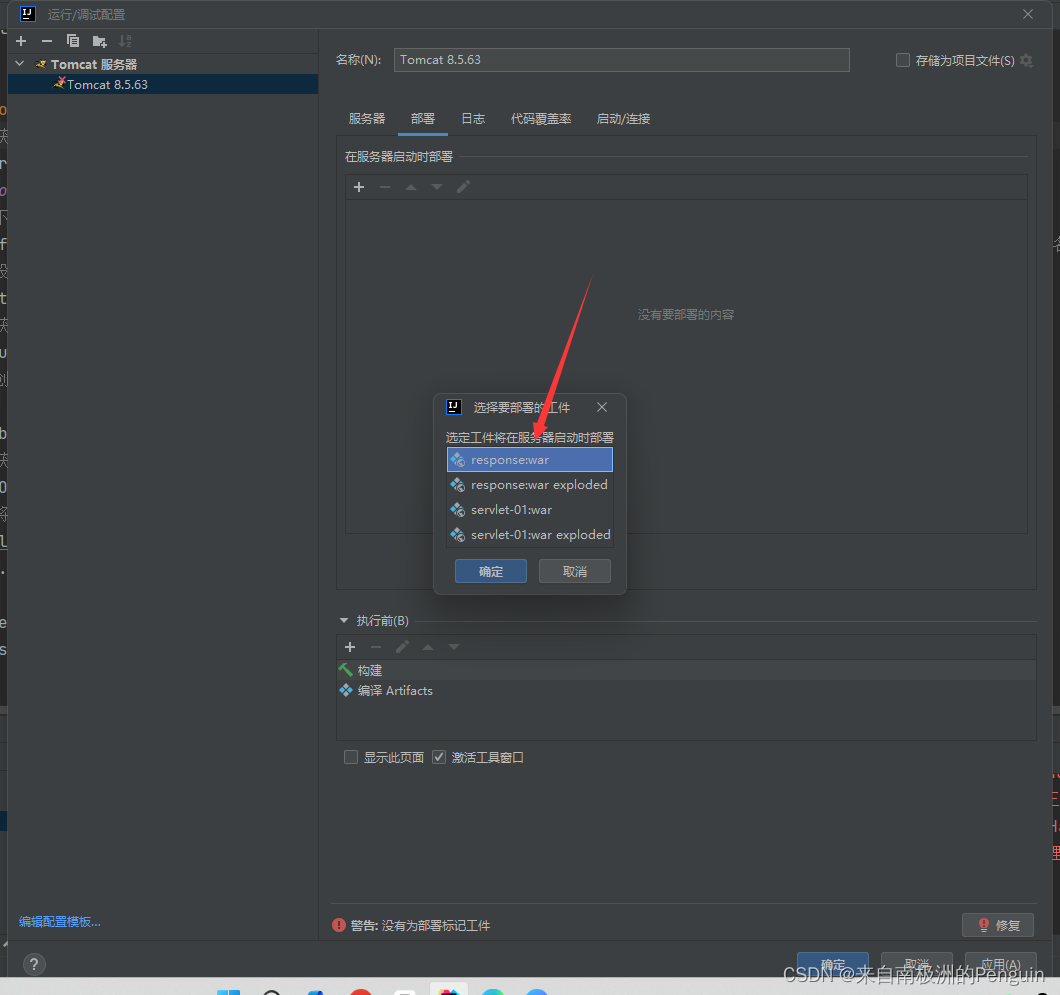1060x995 pixels.
Task: Confirm run configuration dialog with 确定
Action: click(x=833, y=964)
